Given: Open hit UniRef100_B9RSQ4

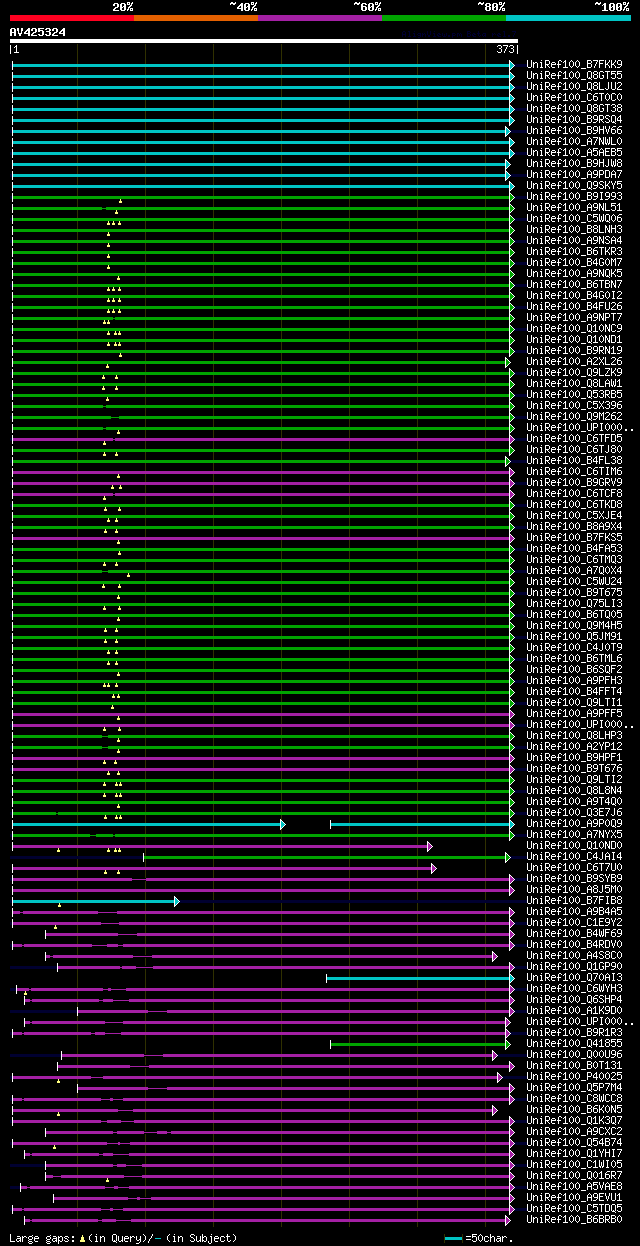Looking at the screenshot, I should [574, 120].
